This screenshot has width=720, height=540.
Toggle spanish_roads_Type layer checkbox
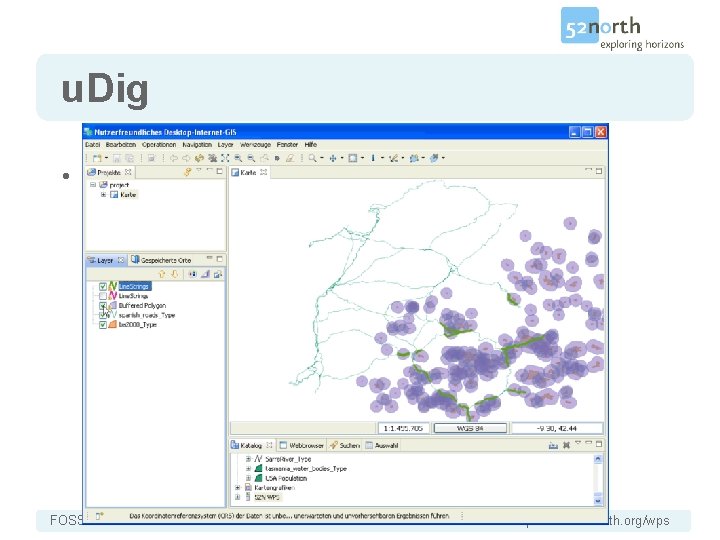[103, 315]
